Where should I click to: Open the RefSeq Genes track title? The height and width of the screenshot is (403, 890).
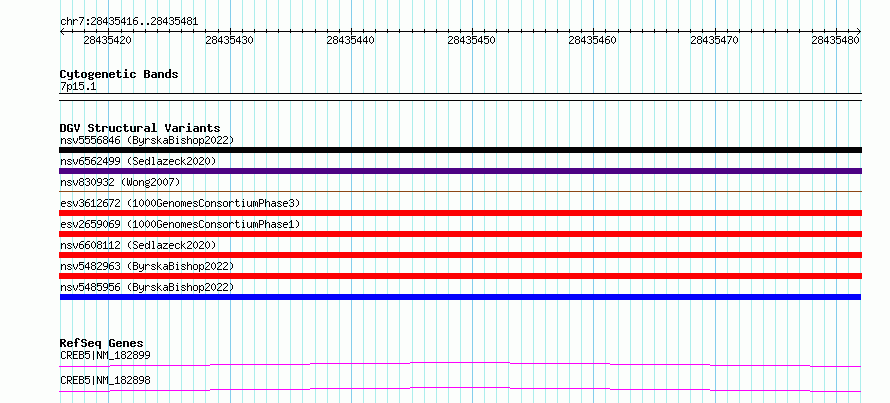(x=102, y=343)
